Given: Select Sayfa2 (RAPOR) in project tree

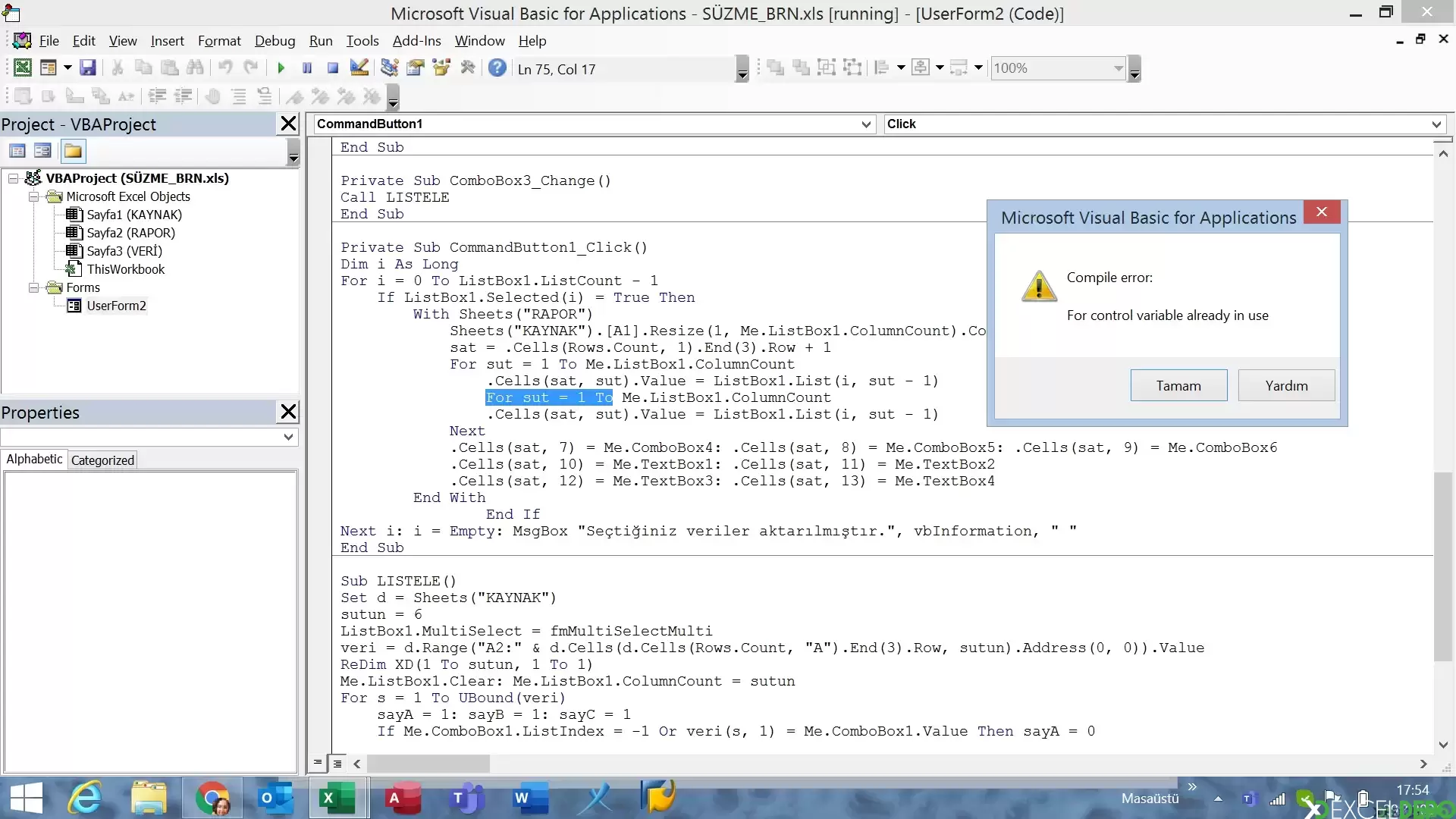Looking at the screenshot, I should [130, 233].
